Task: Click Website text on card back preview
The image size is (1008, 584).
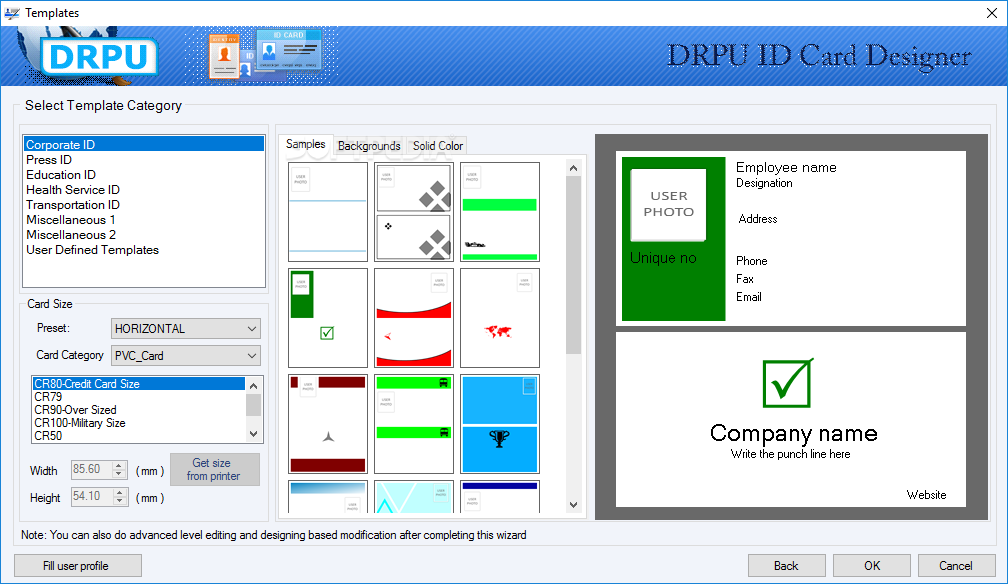Action: (x=926, y=495)
